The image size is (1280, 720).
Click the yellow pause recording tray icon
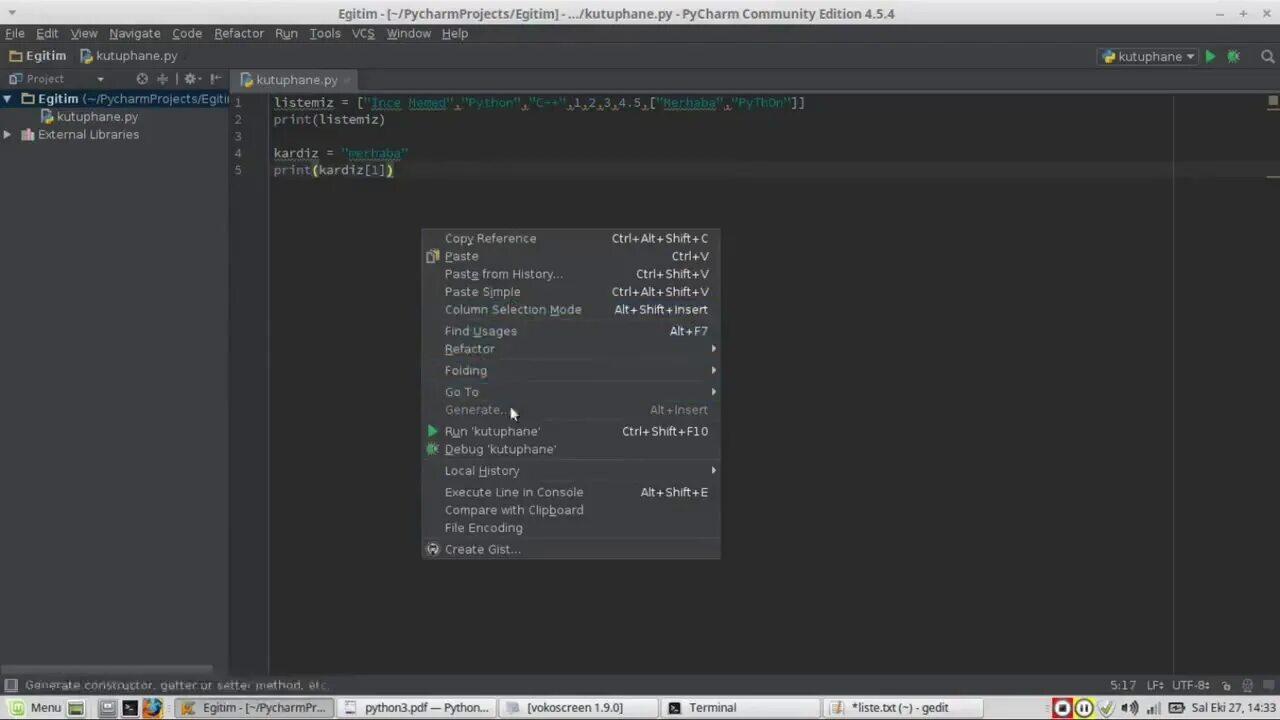1084,708
